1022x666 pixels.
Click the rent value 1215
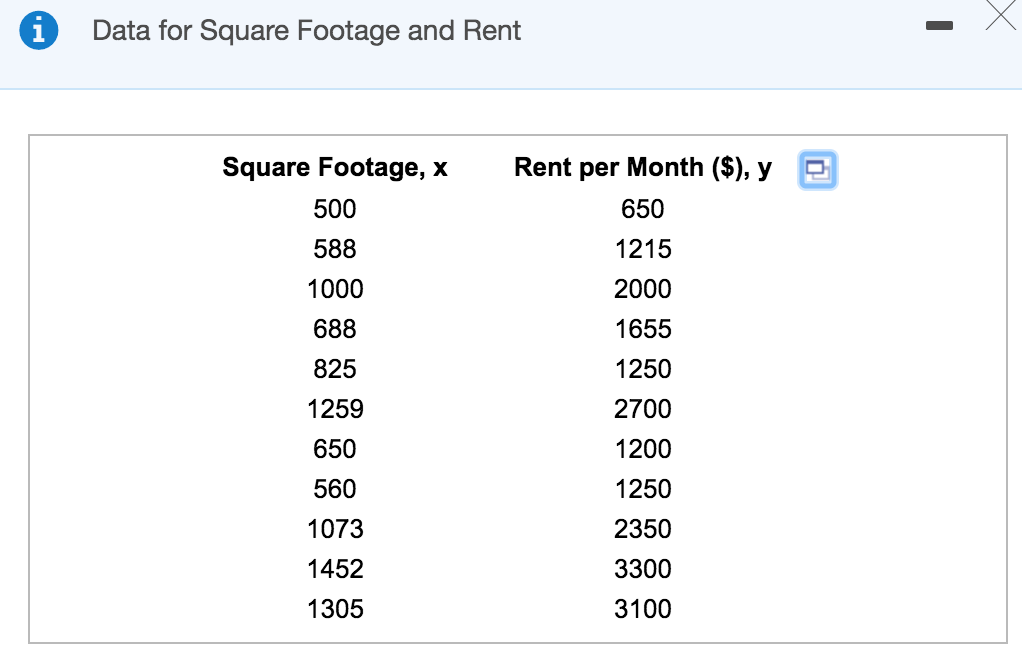click(643, 249)
